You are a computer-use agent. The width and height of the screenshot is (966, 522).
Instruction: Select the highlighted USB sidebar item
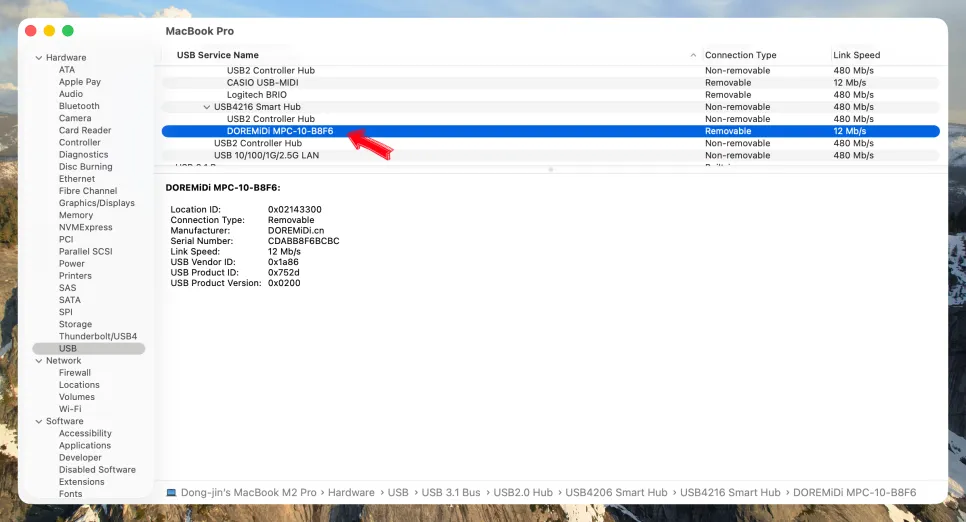[89, 349]
